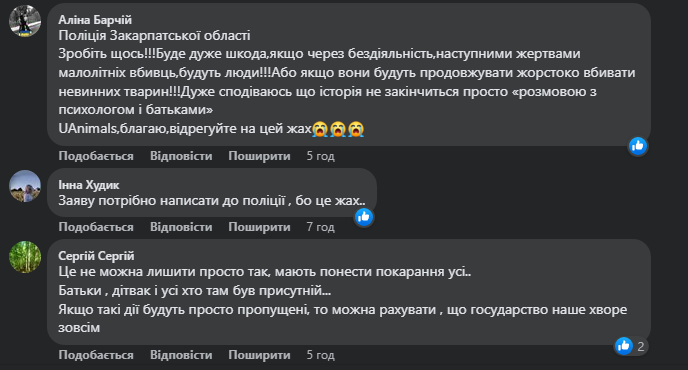688x370 pixels.
Task: Open 7 год timestamp on Інна Худик comment
Action: pos(320,227)
